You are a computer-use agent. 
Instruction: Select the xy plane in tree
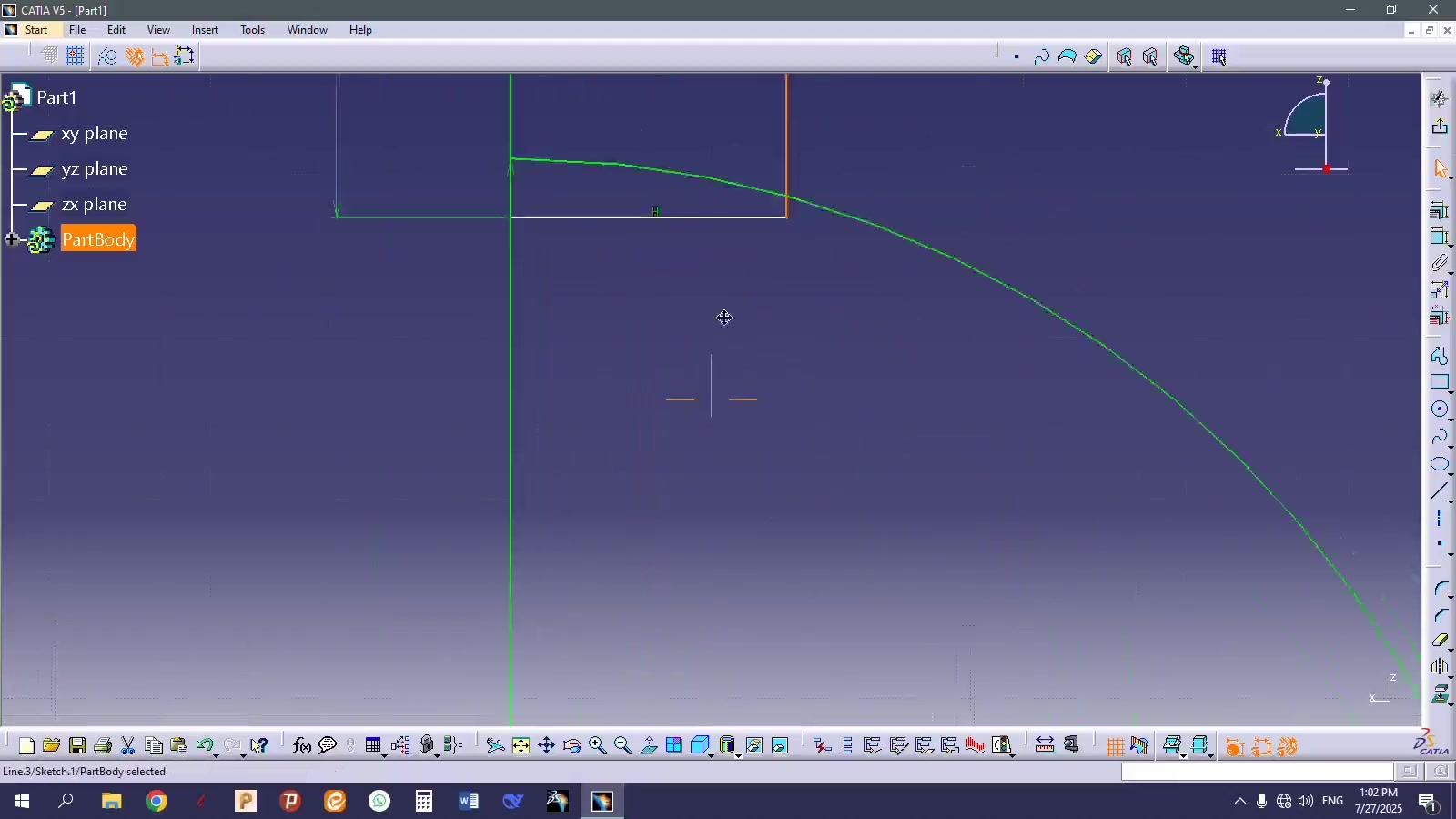[95, 134]
